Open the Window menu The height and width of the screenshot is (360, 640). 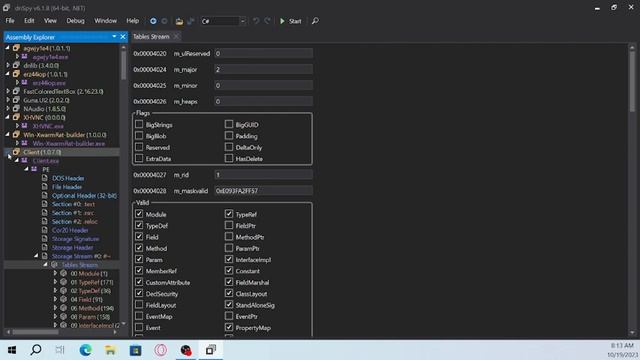click(105, 21)
